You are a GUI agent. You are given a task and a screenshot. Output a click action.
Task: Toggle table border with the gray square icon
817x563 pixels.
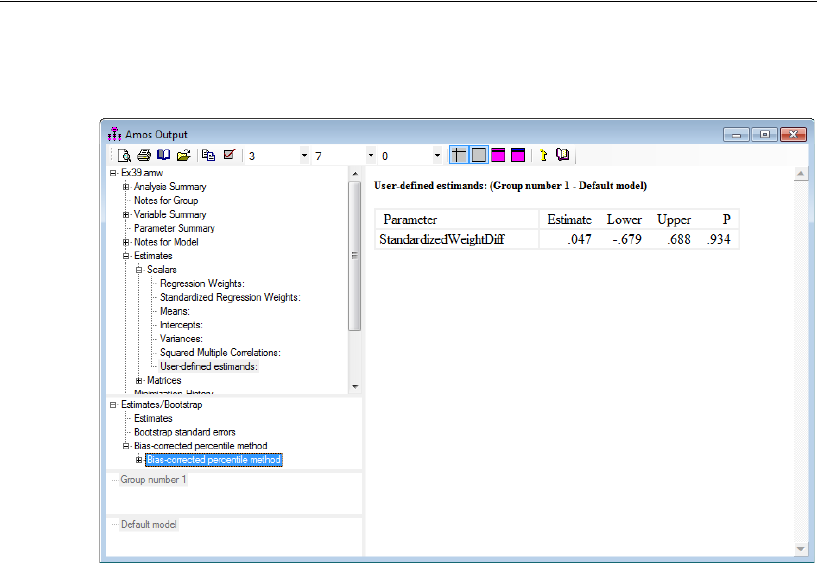pos(478,155)
